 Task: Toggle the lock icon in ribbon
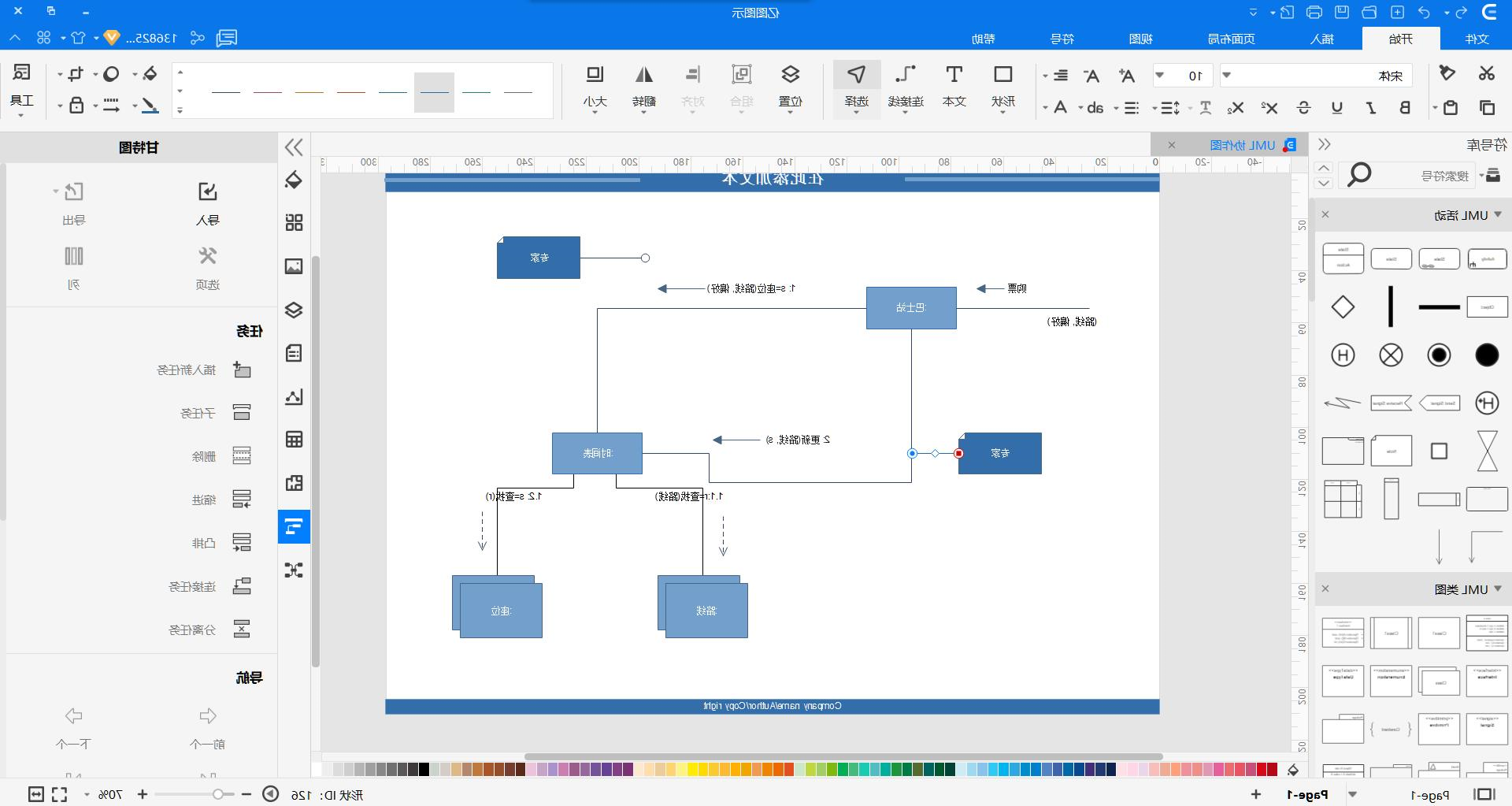coord(76,106)
